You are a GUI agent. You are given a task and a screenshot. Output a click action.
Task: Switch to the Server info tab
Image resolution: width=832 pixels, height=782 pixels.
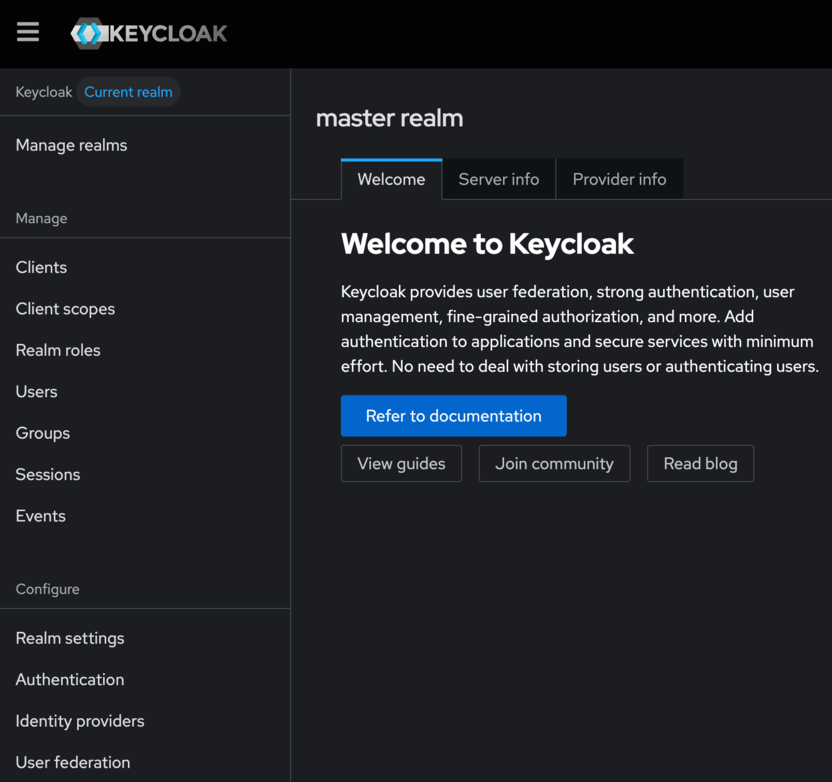[498, 180]
